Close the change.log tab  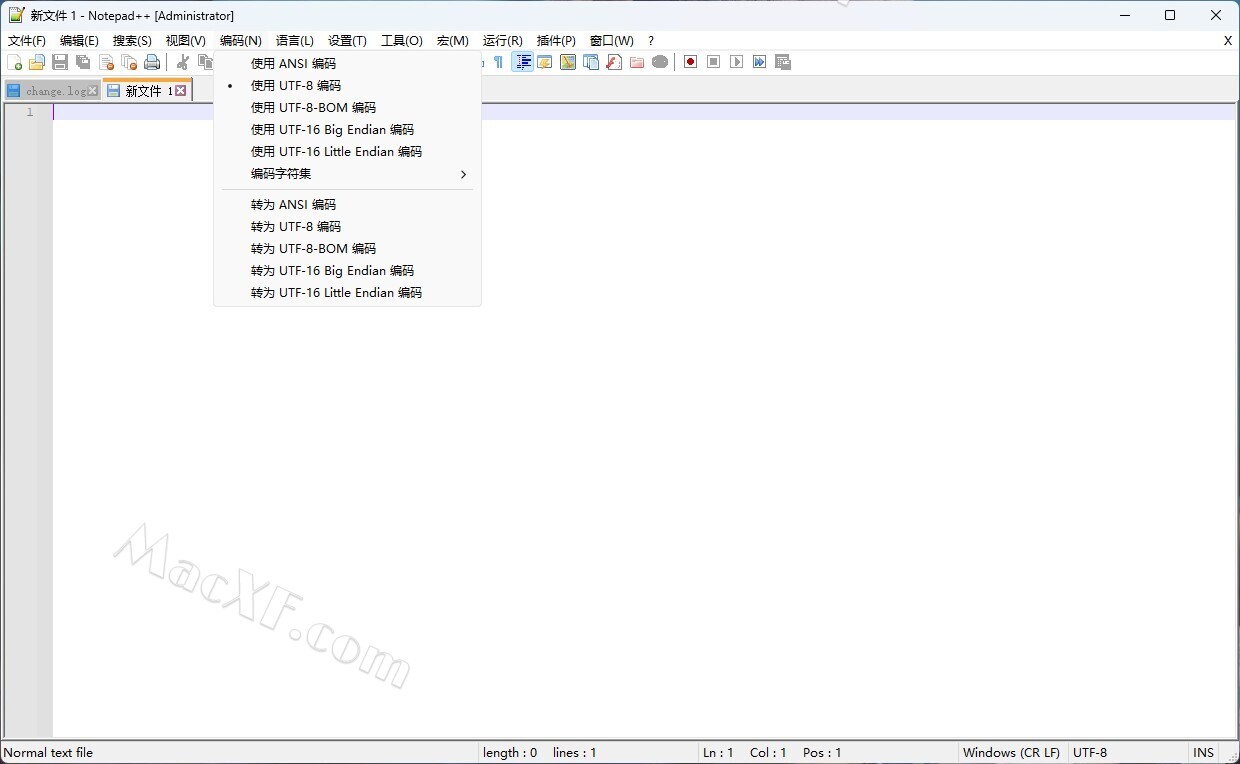[x=93, y=91]
